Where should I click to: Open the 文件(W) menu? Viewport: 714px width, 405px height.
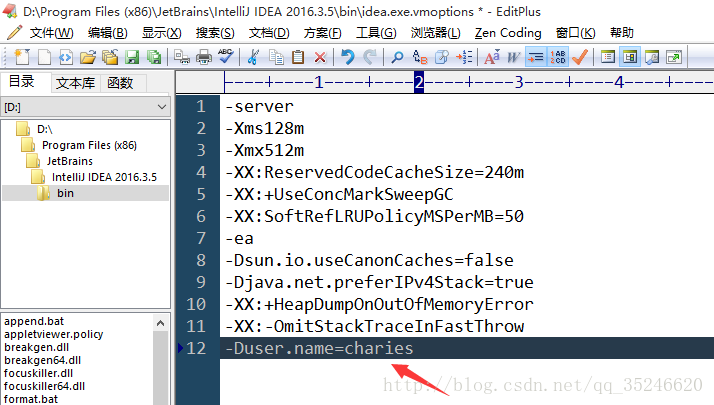[x=51, y=33]
